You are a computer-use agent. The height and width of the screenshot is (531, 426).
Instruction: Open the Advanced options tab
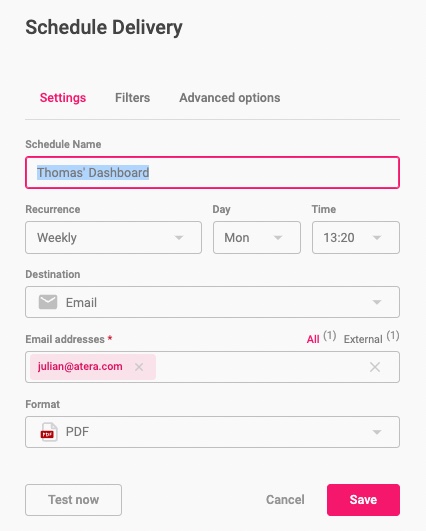coord(230,98)
